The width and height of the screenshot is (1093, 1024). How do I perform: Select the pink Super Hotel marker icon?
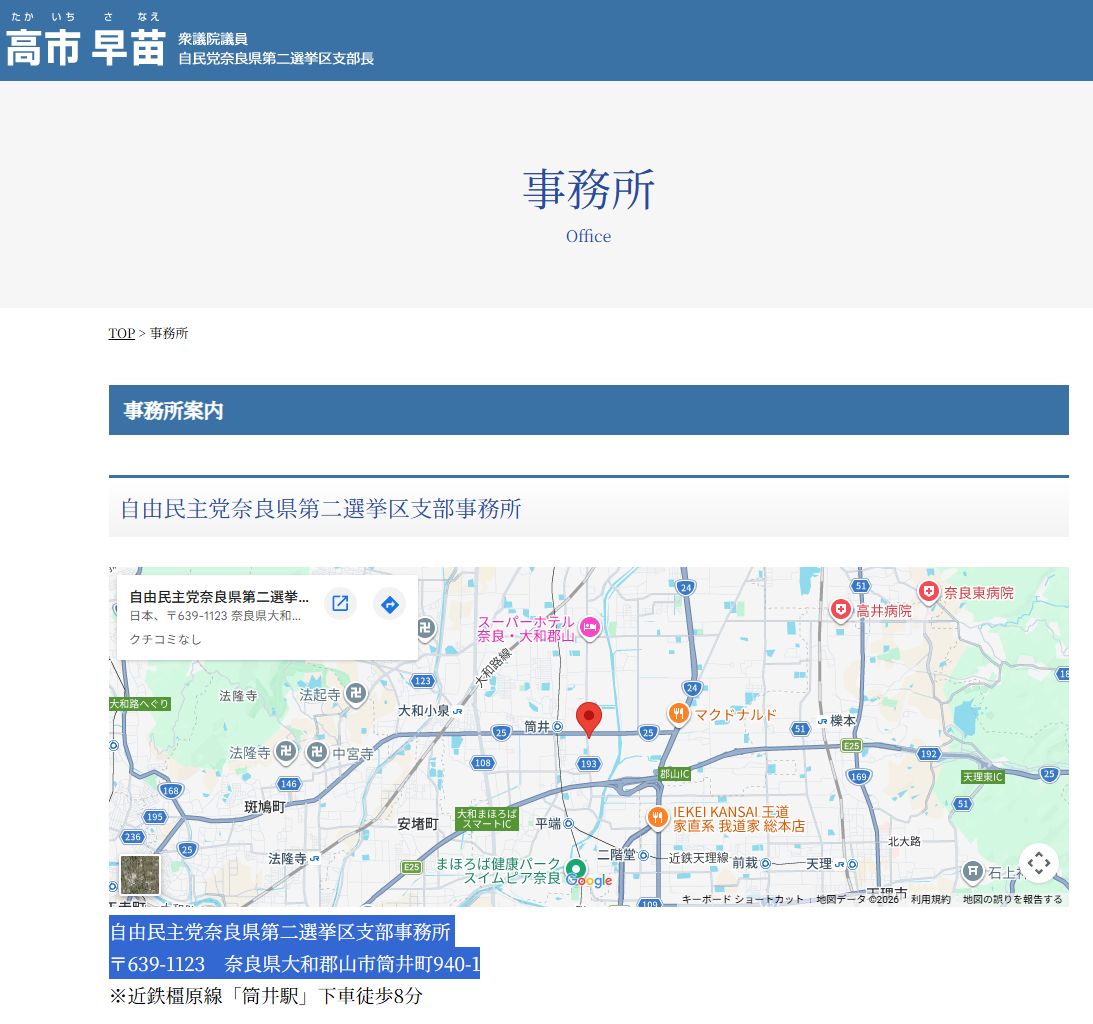(x=590, y=628)
